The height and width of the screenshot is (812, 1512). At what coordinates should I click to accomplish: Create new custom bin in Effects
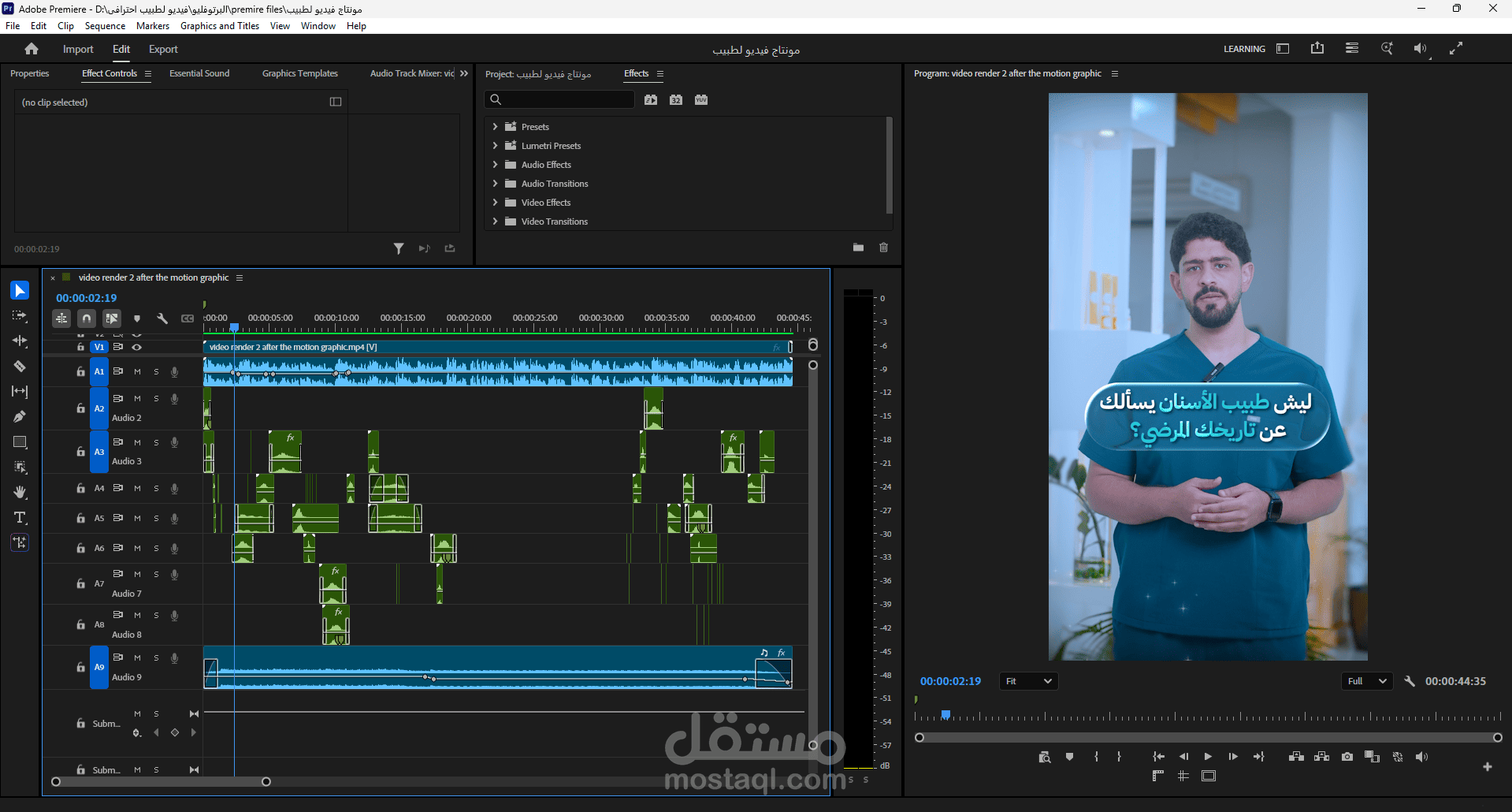(858, 248)
